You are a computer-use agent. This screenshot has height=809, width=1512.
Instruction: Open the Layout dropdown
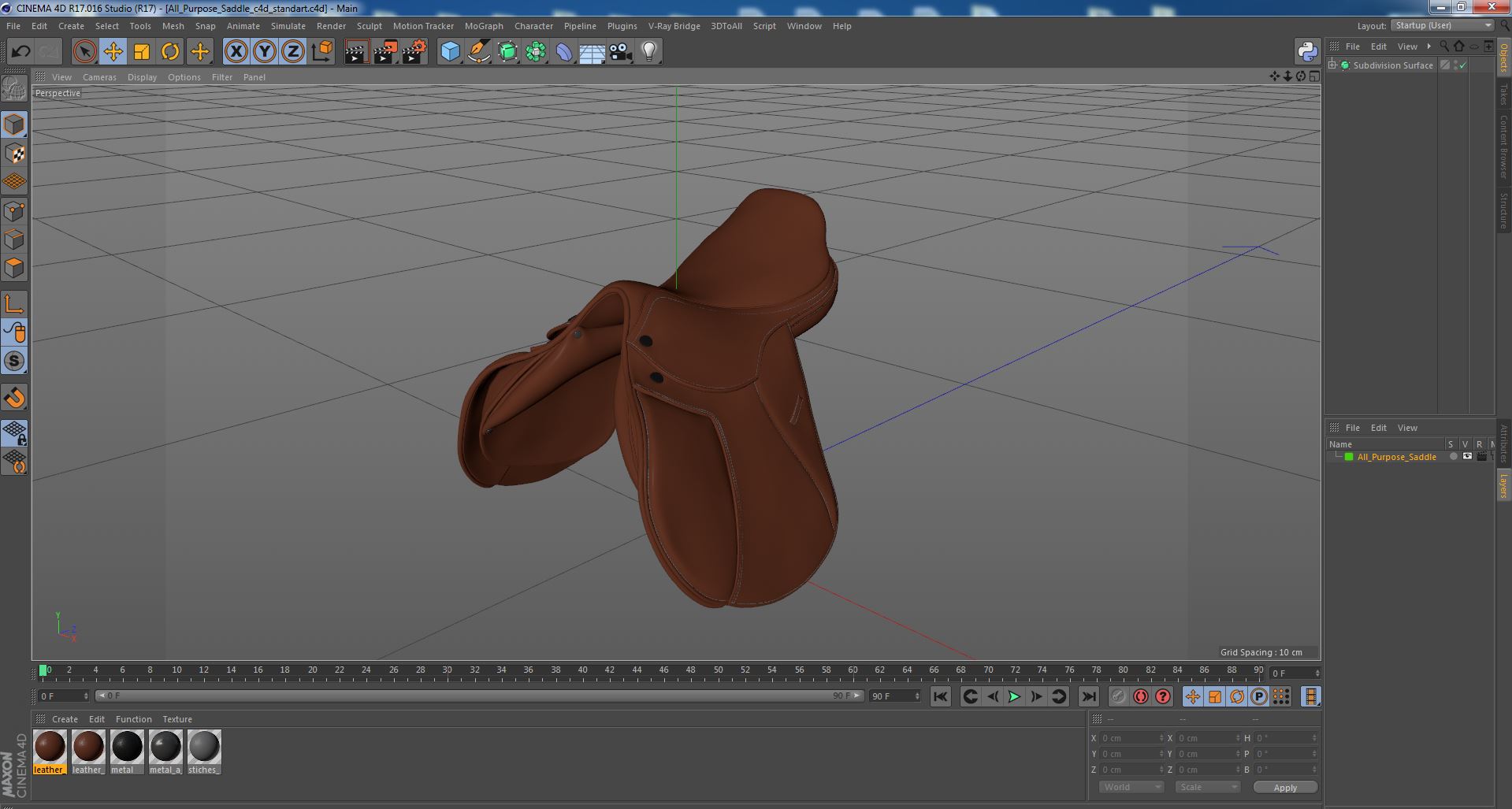pos(1443,25)
